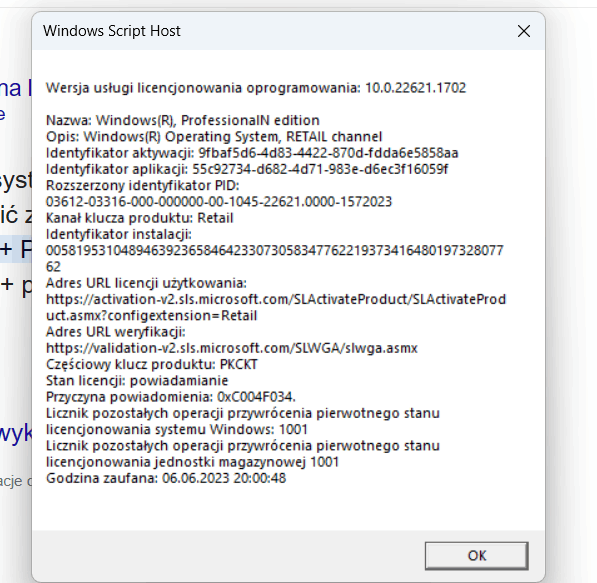Click the 'Przyczyna powiadomienia: 0xC004F034' line
This screenshot has height=583, width=597.
click(171, 397)
